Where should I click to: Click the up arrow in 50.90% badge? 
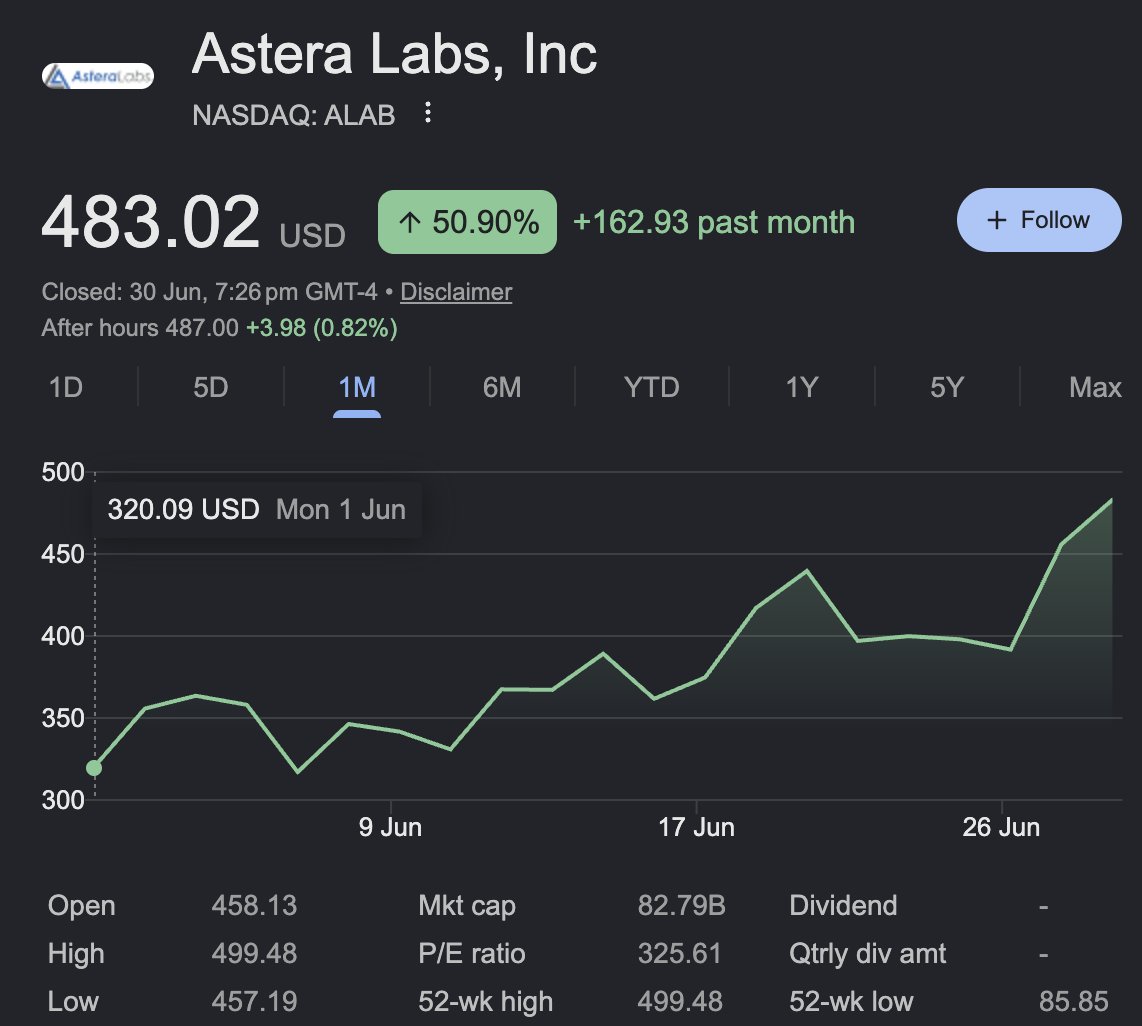(409, 222)
